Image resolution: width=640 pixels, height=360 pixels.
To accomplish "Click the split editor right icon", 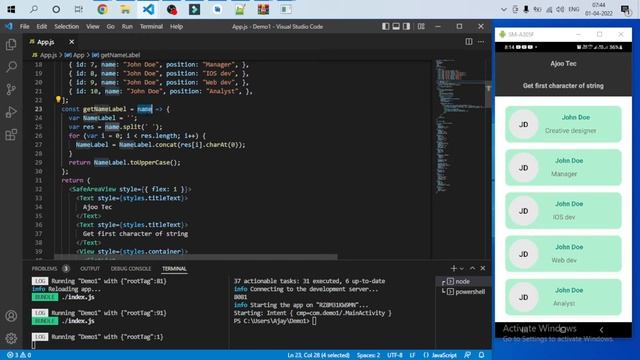I will [x=469, y=42].
